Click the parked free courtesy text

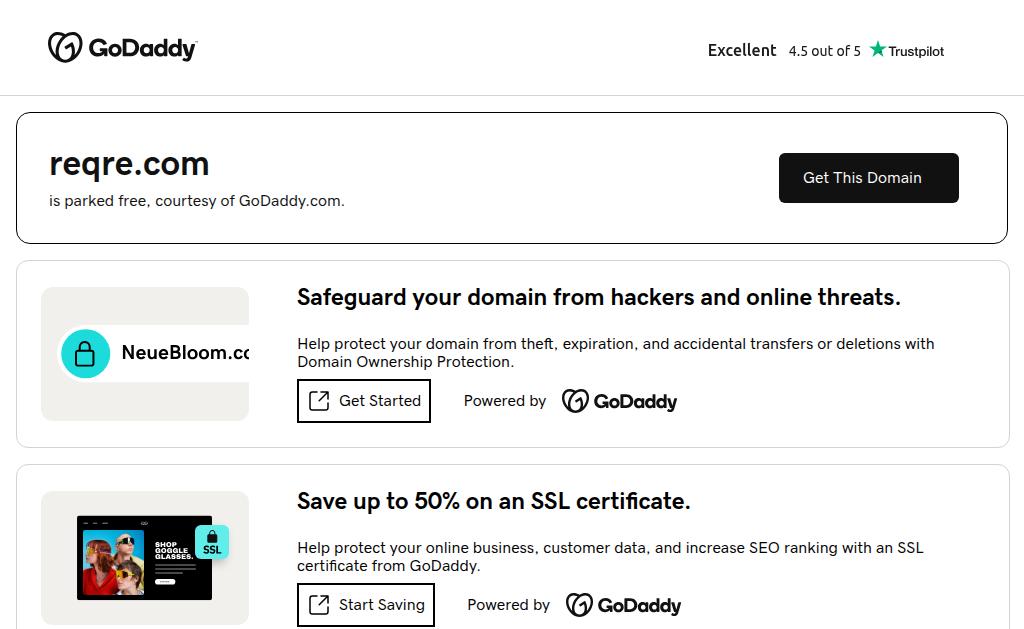(x=197, y=201)
